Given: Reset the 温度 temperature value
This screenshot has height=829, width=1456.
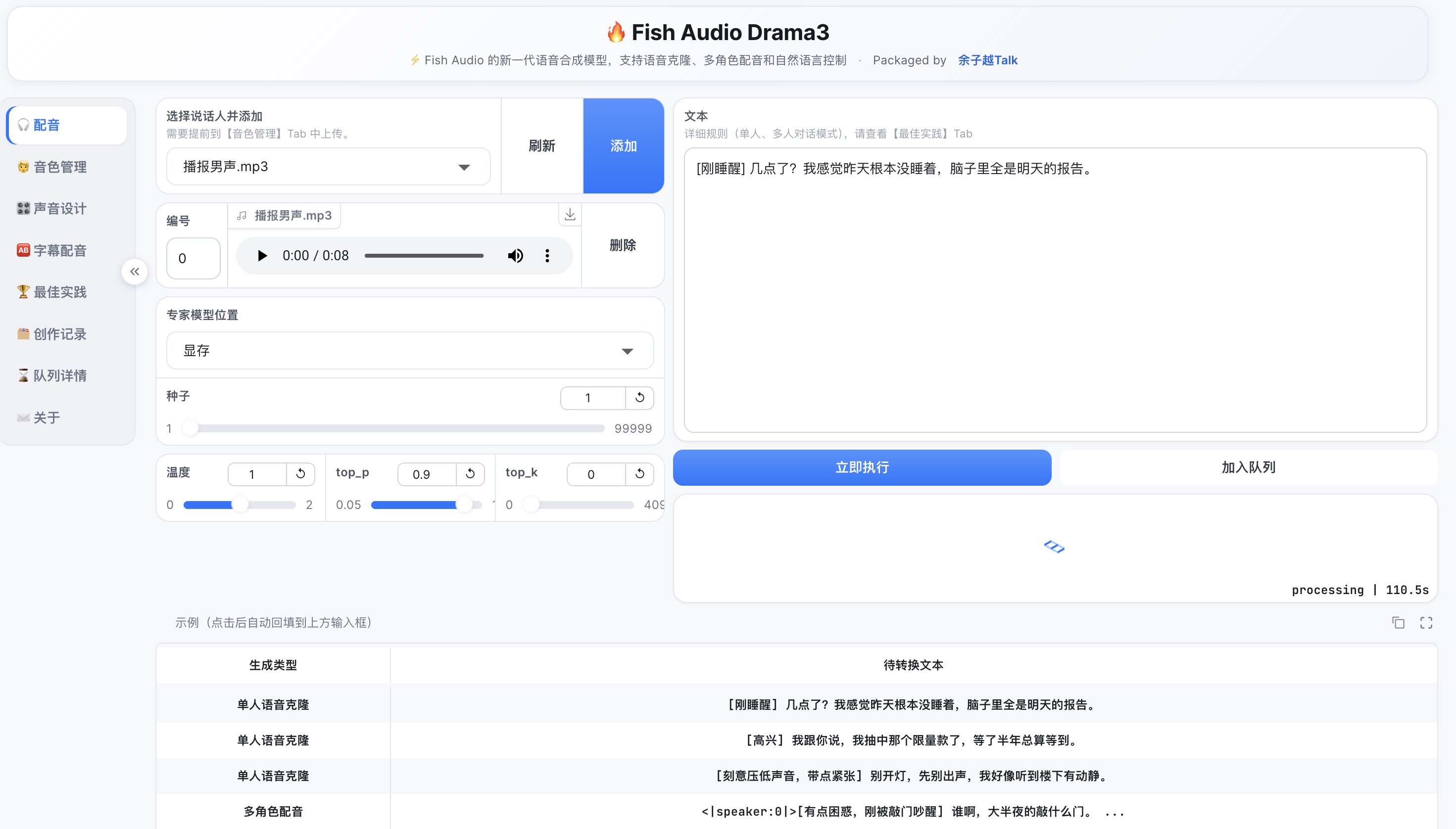Looking at the screenshot, I should (x=301, y=474).
